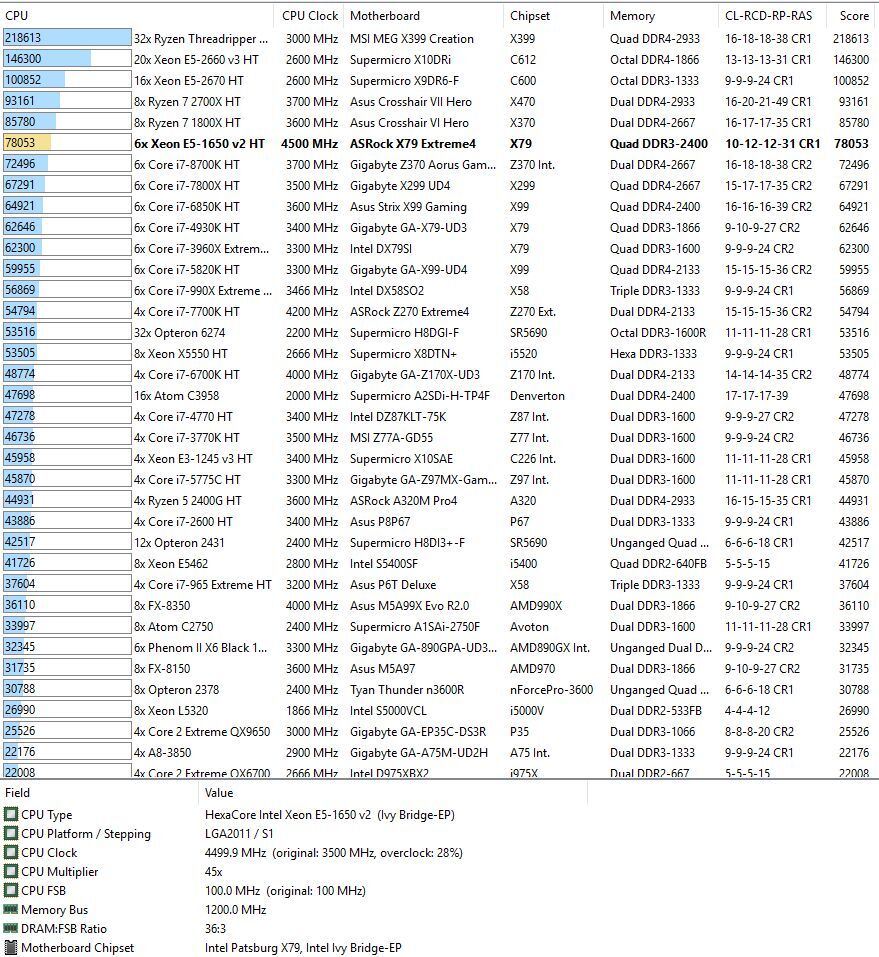Click the CPU FSB field icon
879x957 pixels.
(10, 890)
